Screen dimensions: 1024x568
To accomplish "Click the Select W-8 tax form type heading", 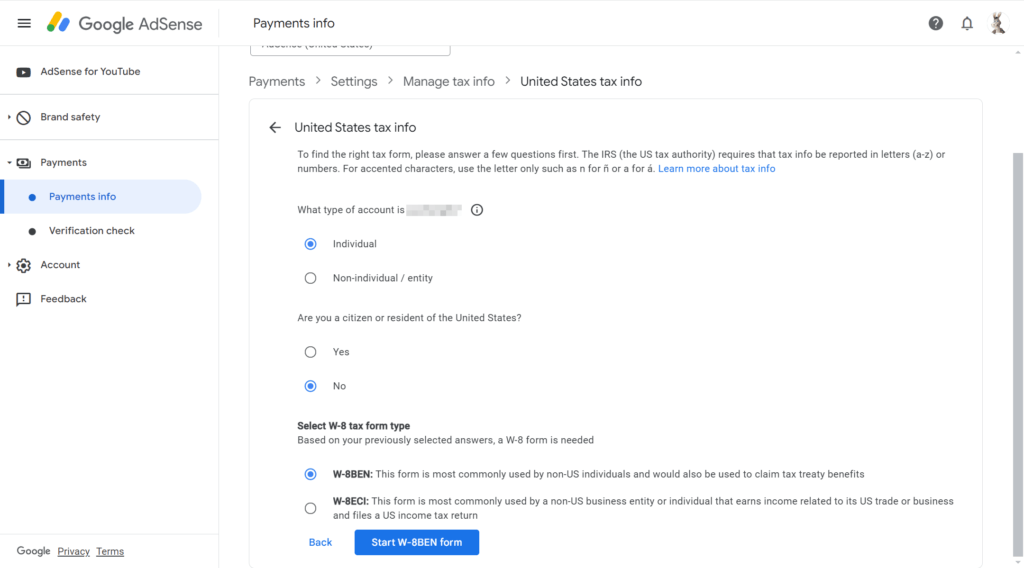I will click(x=353, y=426).
